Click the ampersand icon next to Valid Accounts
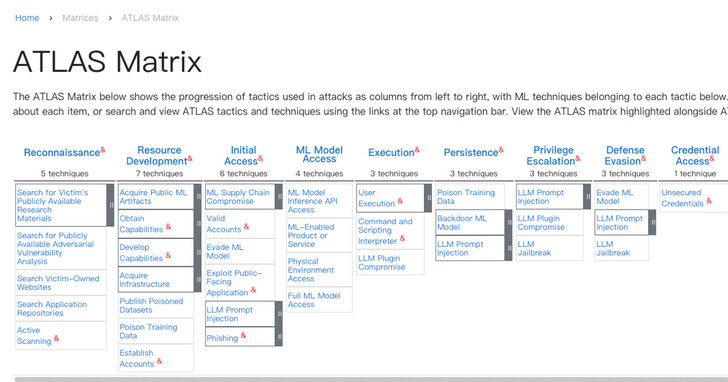 tap(247, 227)
